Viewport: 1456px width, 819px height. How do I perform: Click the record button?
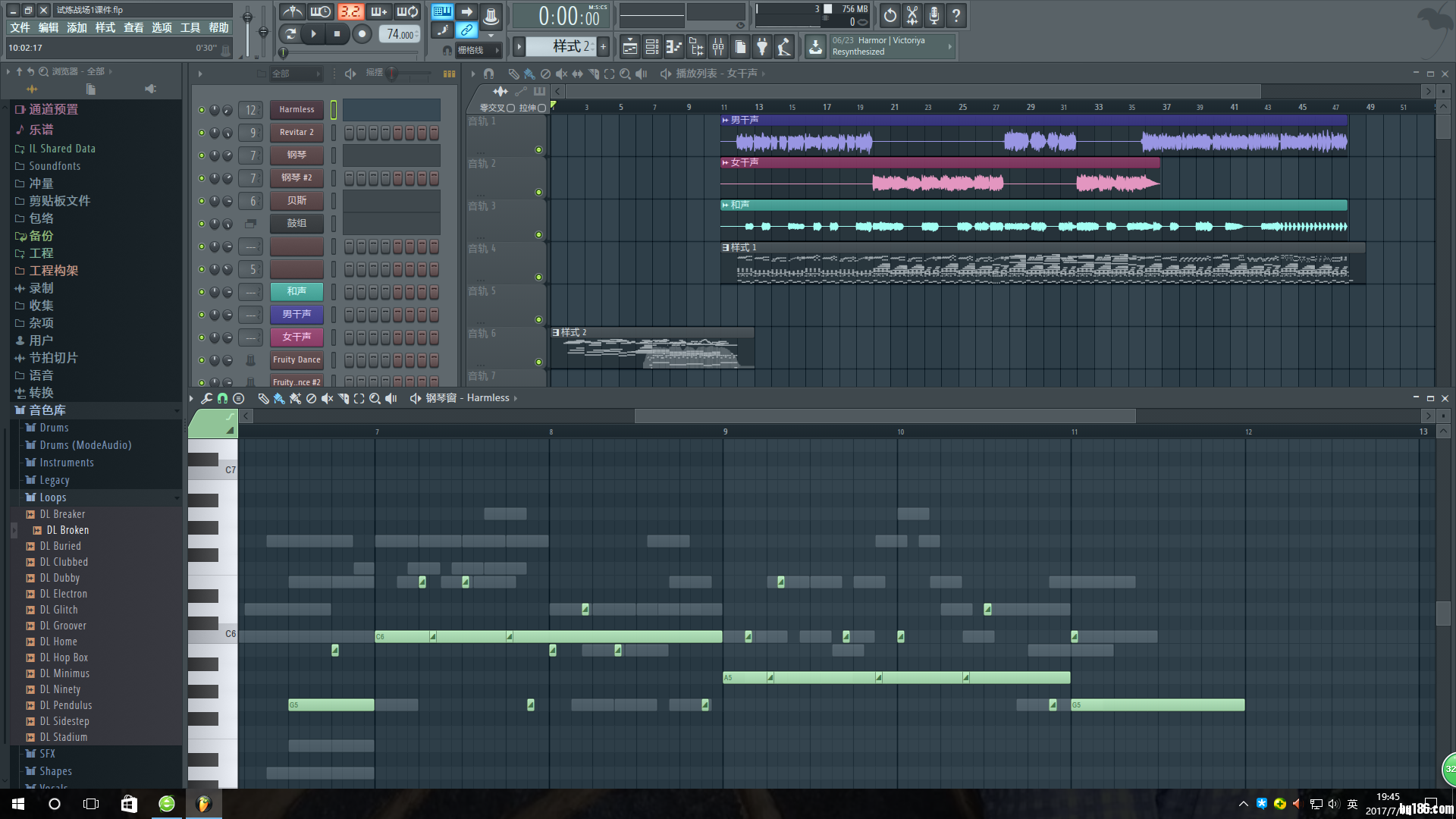[x=362, y=33]
